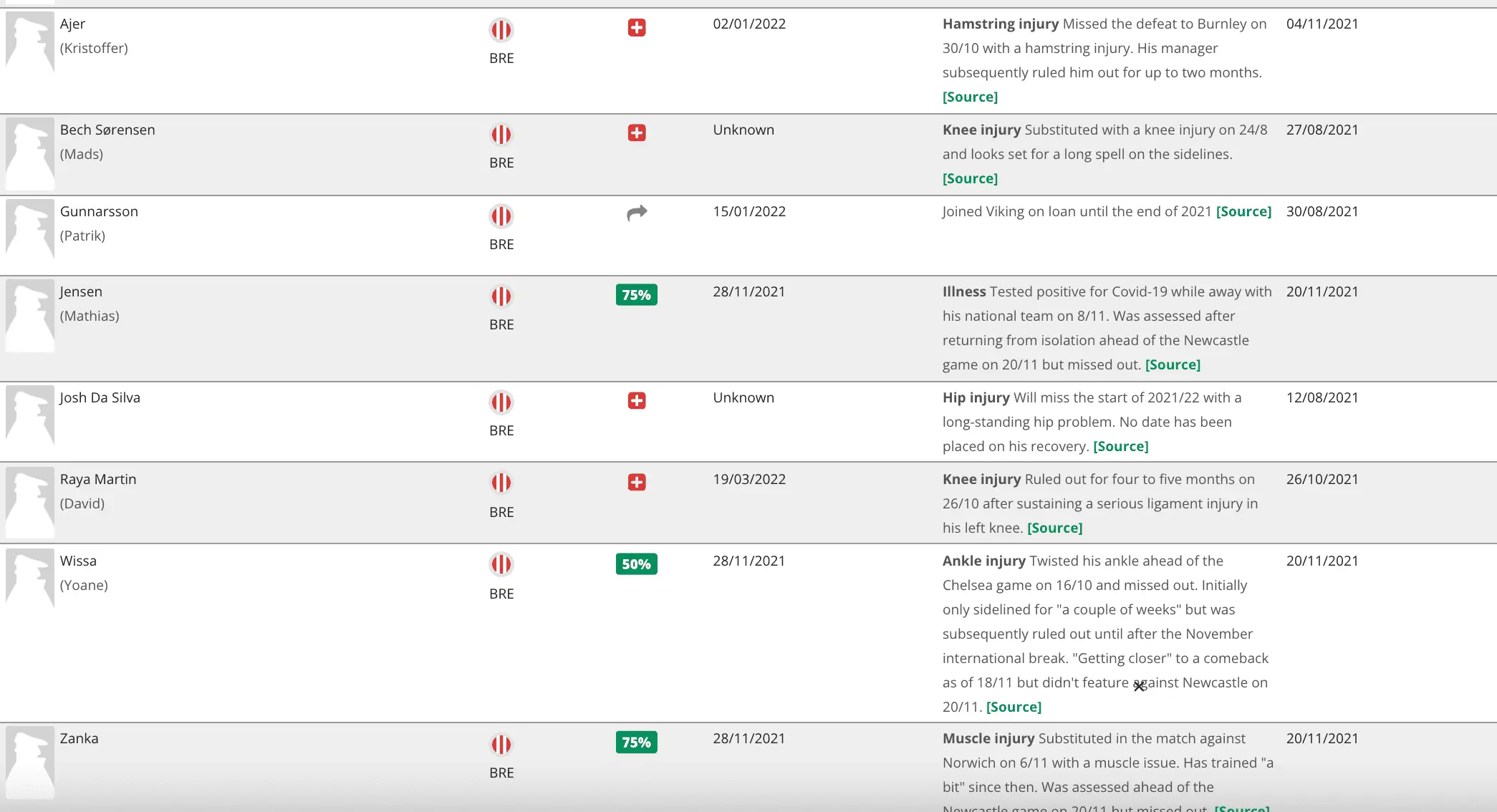The image size is (1497, 812).
Task: Click the red cross icon for Josh Da Silva
Action: (x=637, y=401)
